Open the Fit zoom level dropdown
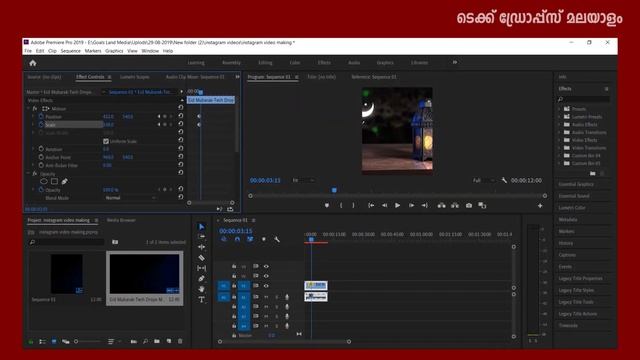Screen dimensions: 640x360 pos(303,180)
